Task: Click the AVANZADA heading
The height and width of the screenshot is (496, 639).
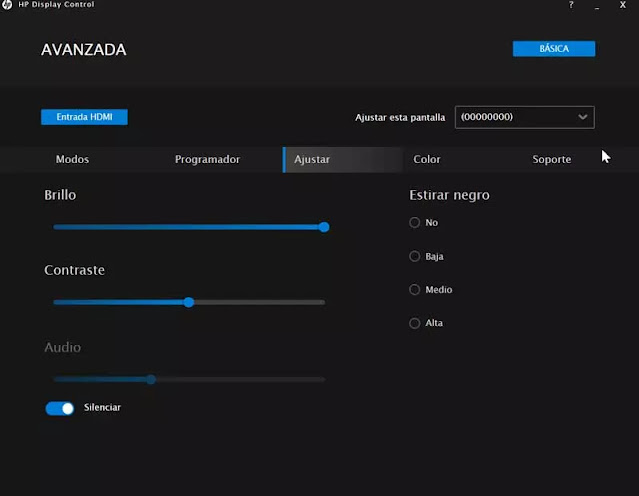Action: point(84,50)
